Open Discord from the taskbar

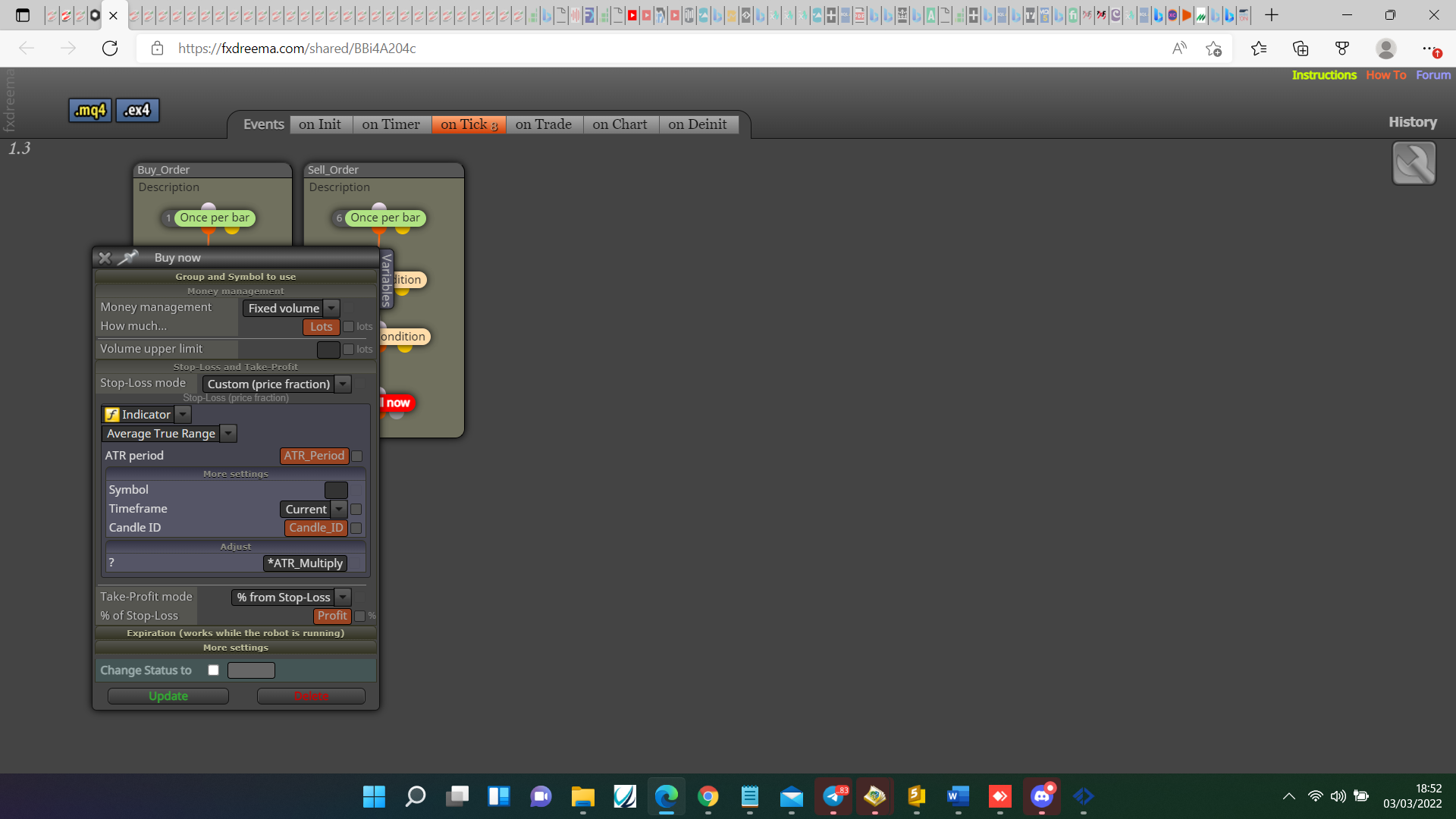coord(1042,795)
